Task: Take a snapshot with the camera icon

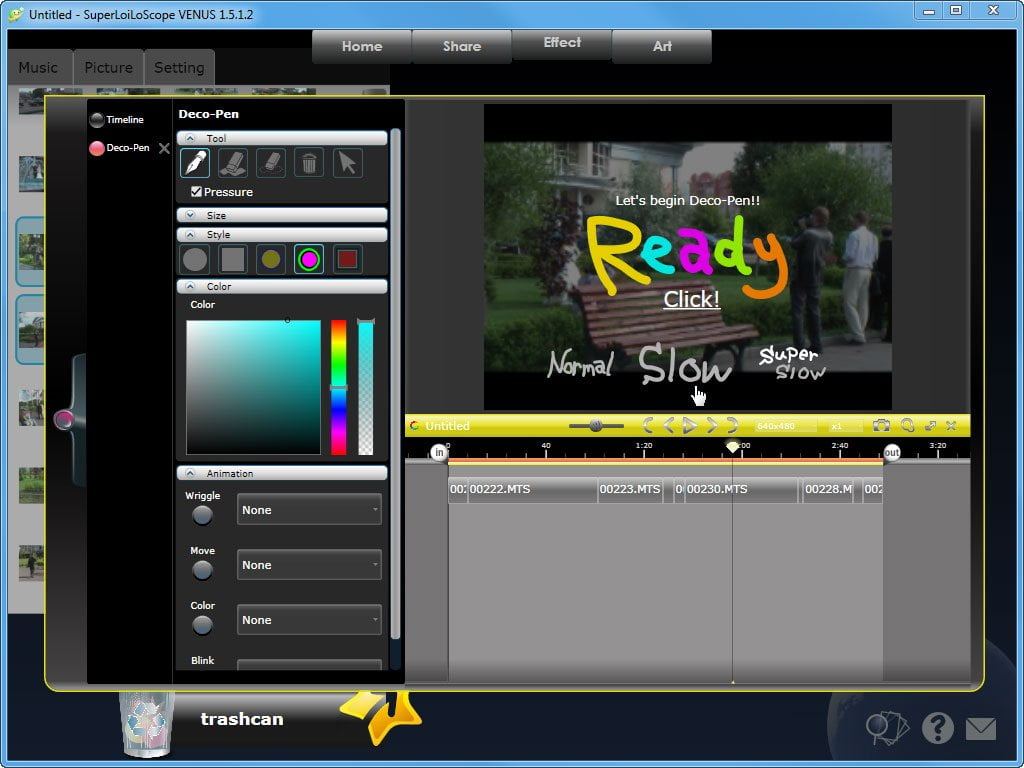Action: tap(881, 426)
